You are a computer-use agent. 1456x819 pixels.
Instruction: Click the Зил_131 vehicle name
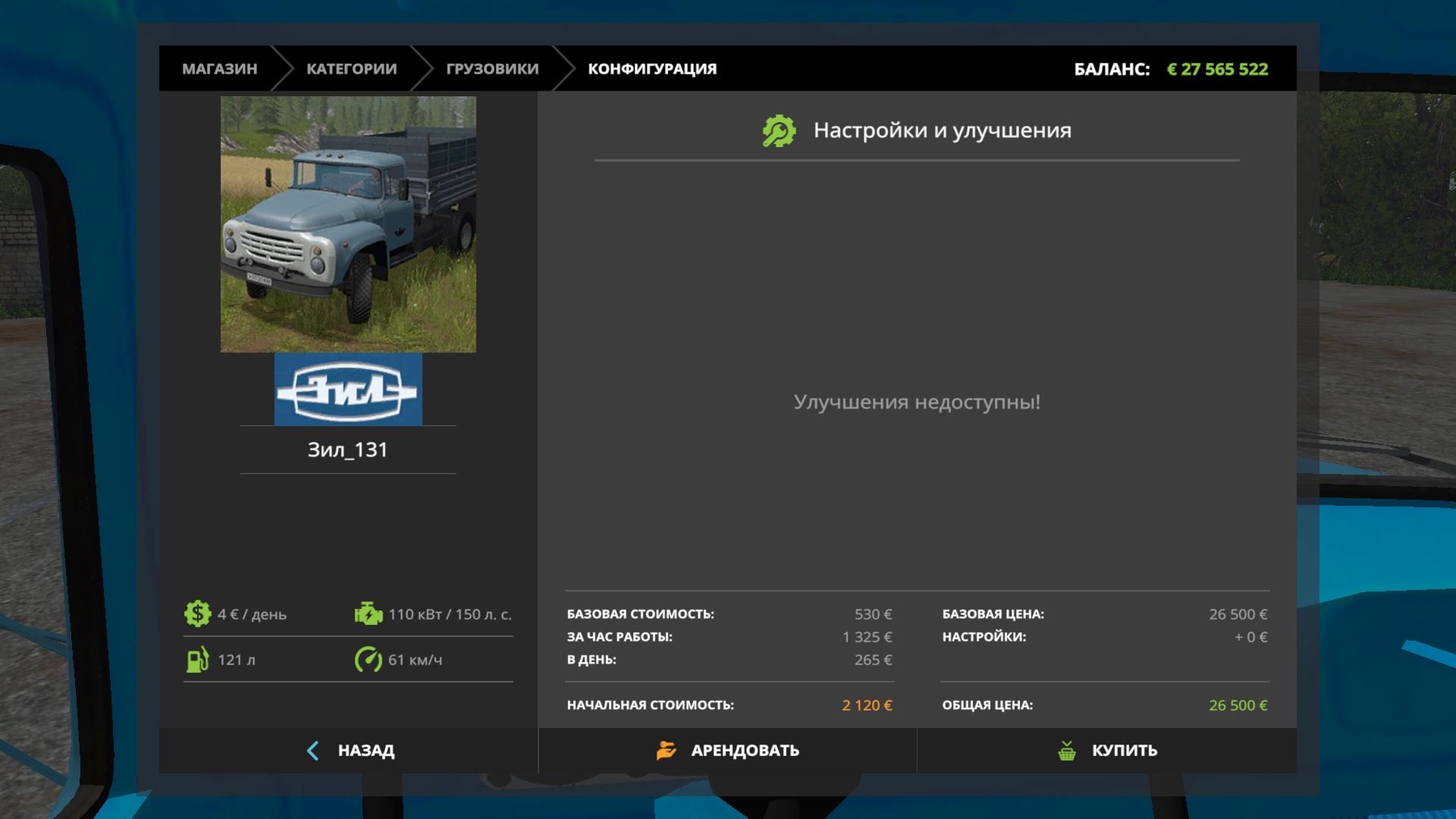(x=348, y=450)
